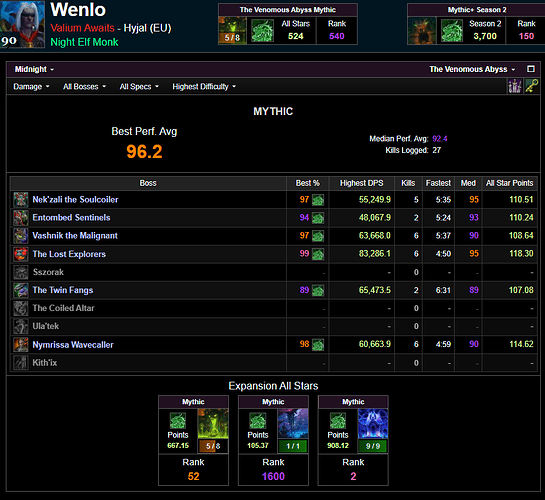Sort by Med column header
545x500 pixels.
point(468,183)
